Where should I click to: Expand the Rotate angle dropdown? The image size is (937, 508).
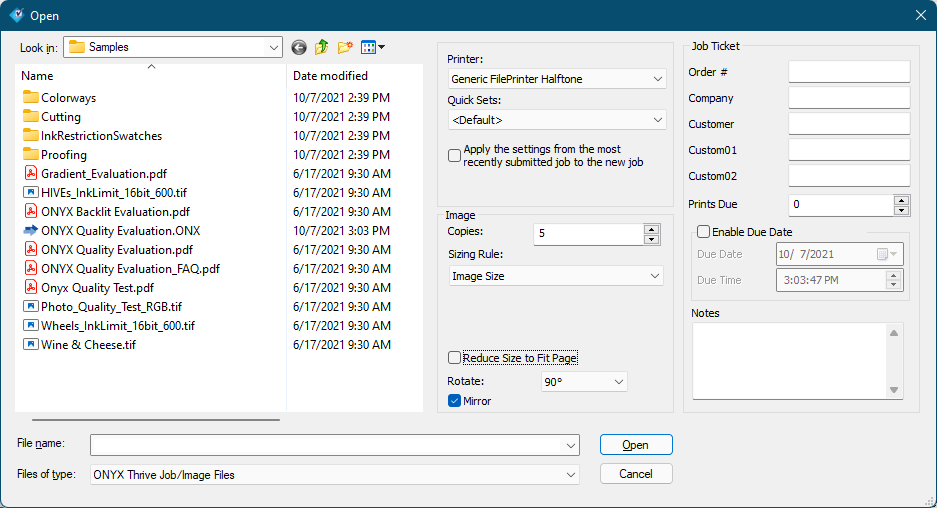[584, 382]
